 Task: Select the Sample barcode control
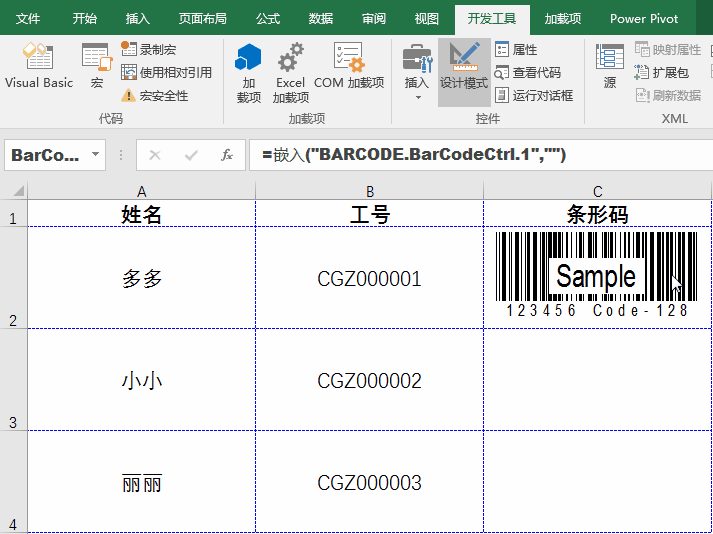tap(596, 274)
